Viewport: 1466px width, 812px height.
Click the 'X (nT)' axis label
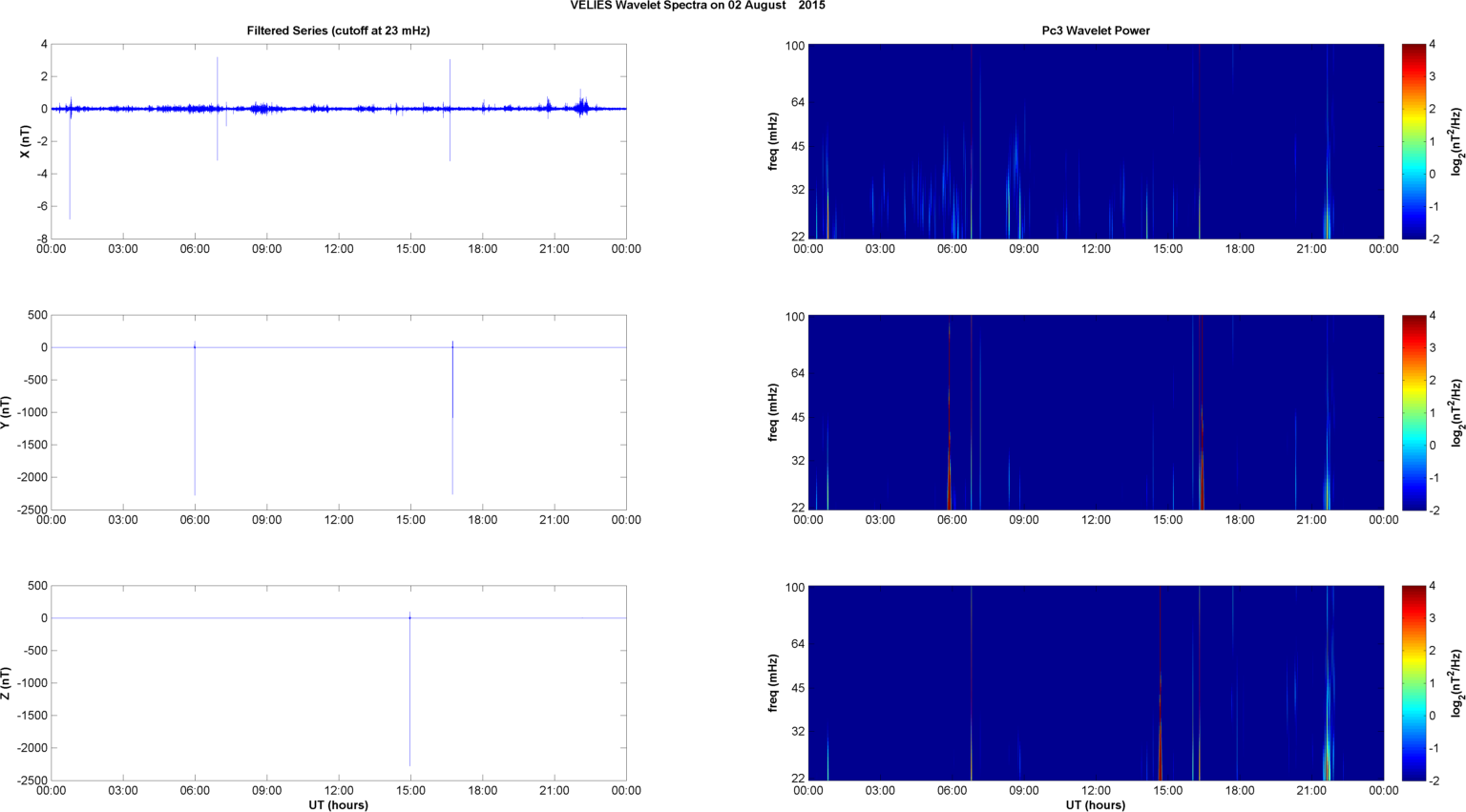(x=25, y=141)
